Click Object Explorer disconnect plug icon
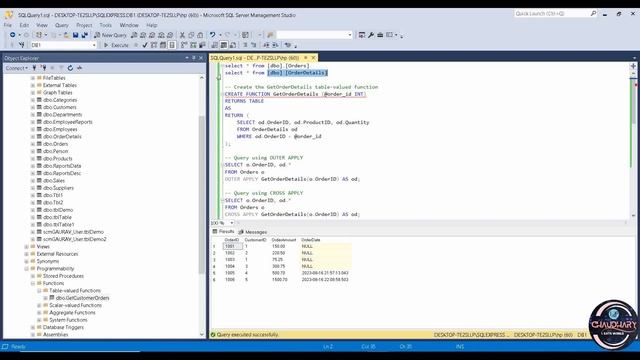 44,68
